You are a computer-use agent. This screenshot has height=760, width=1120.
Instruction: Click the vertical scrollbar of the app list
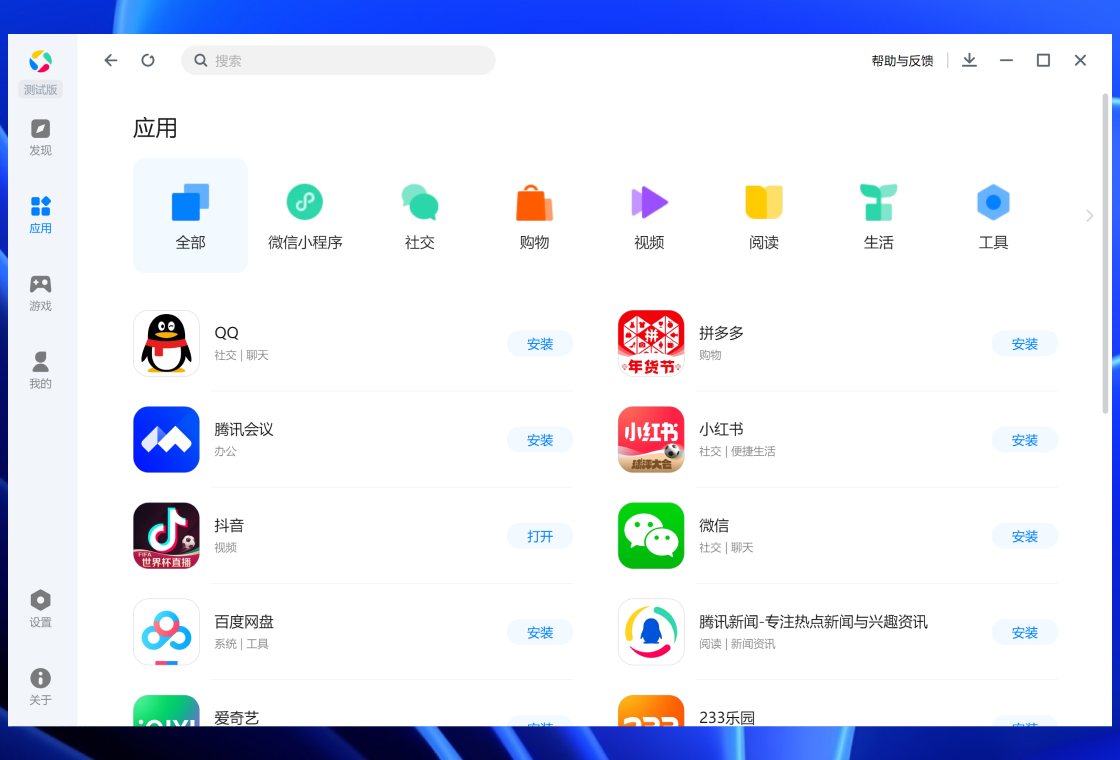(x=1105, y=254)
